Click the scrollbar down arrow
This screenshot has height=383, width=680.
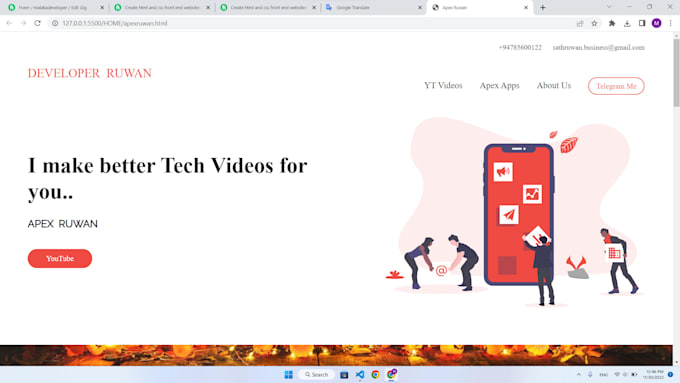point(676,362)
